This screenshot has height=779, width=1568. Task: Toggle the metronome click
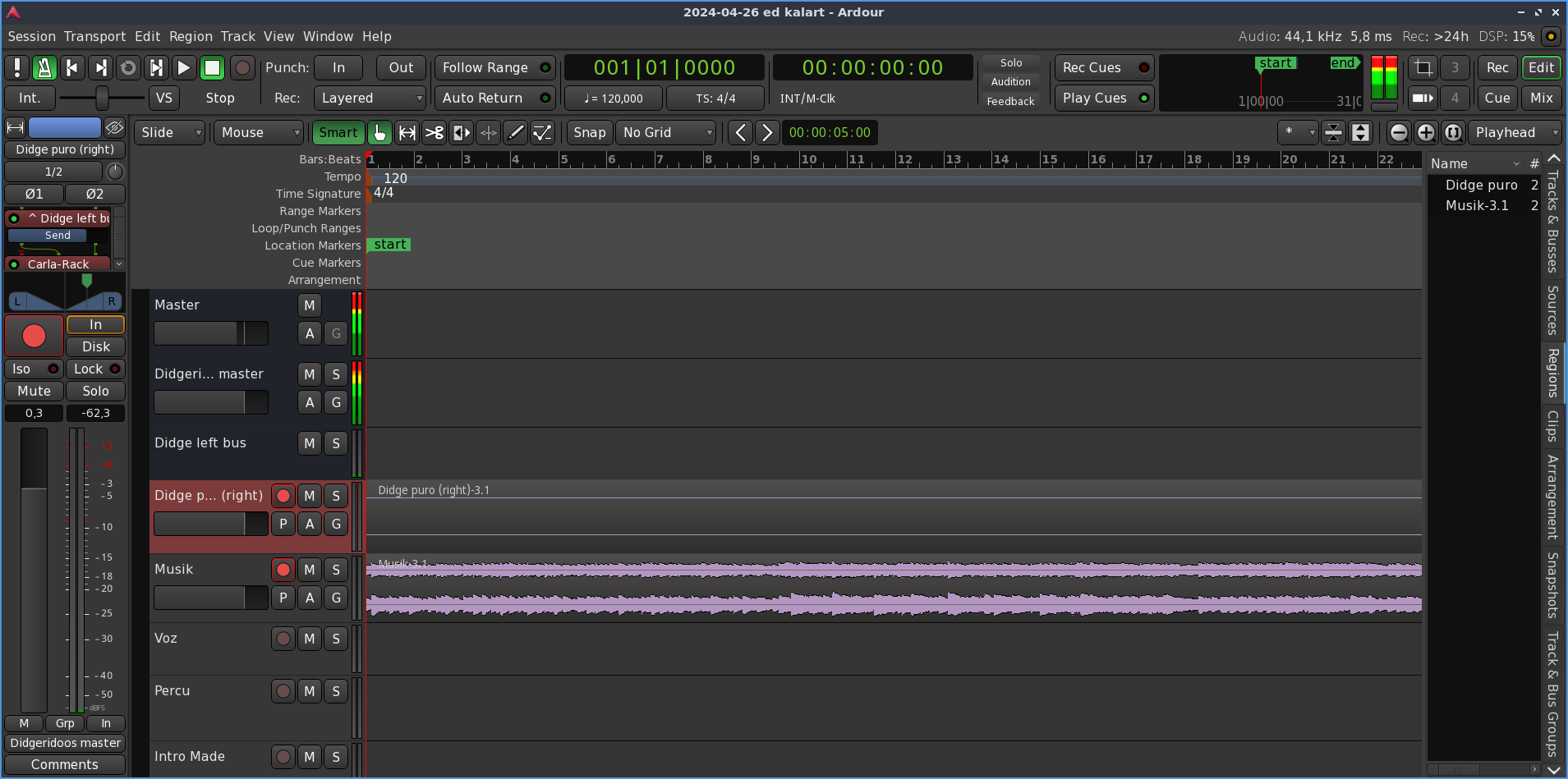click(44, 68)
